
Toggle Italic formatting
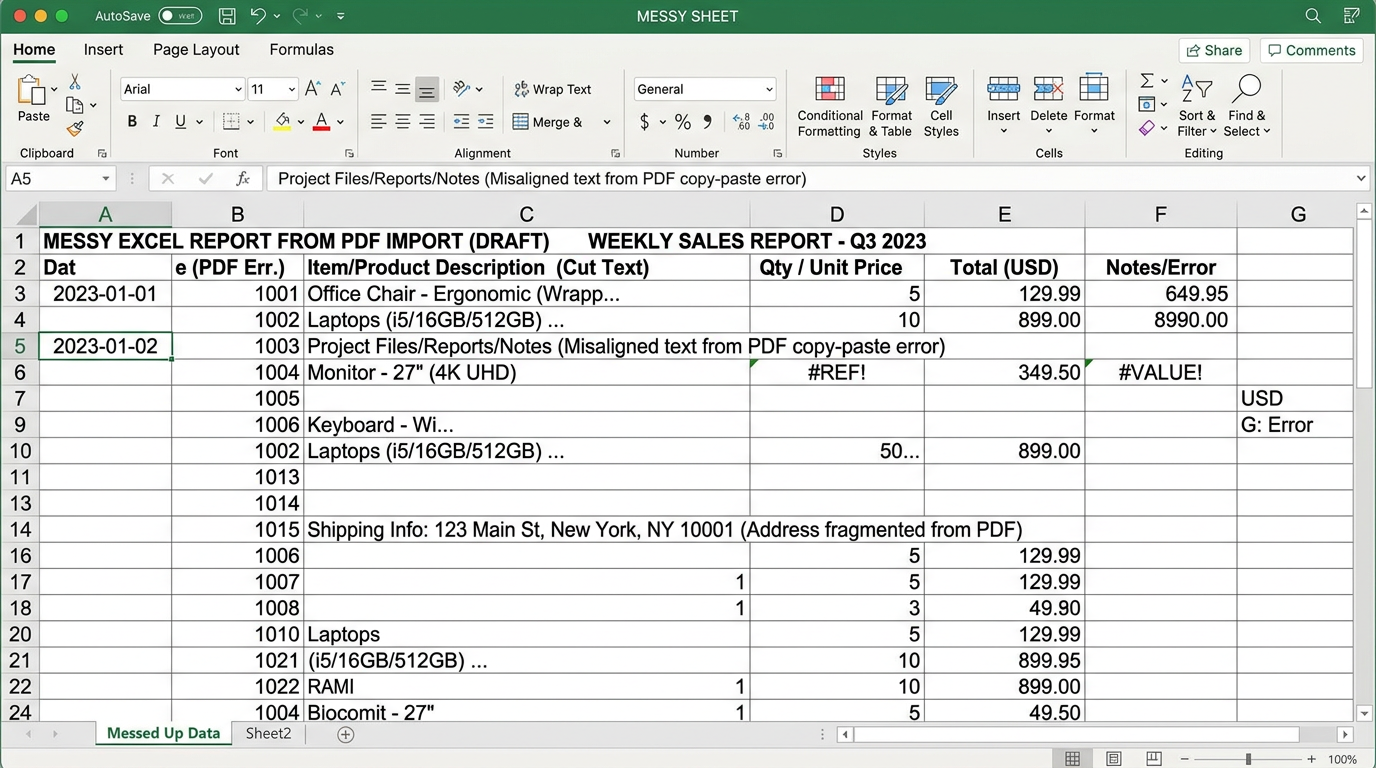pos(156,122)
